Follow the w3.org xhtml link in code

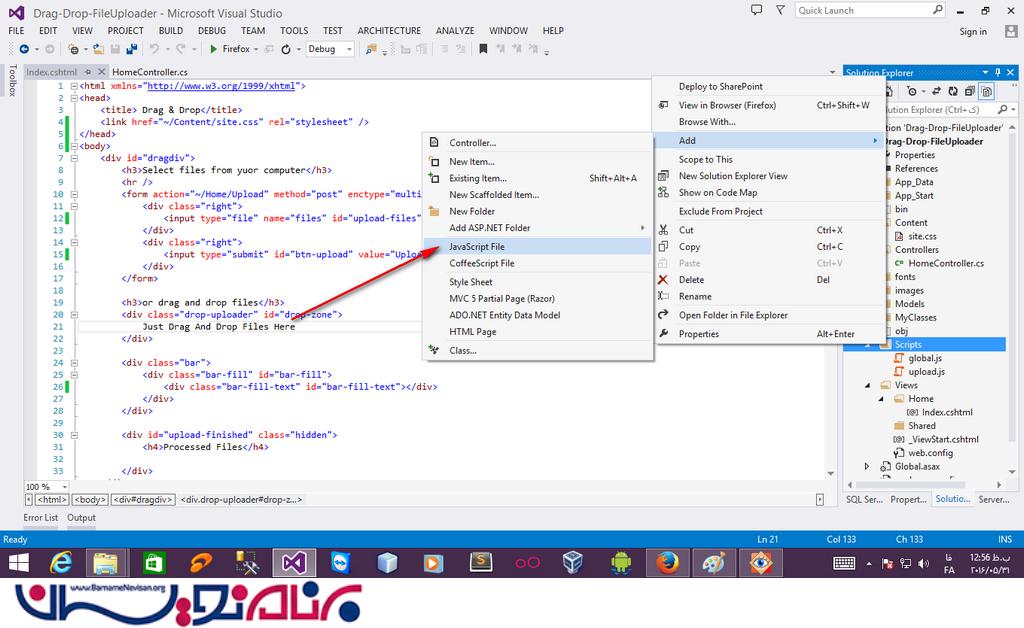[222, 86]
